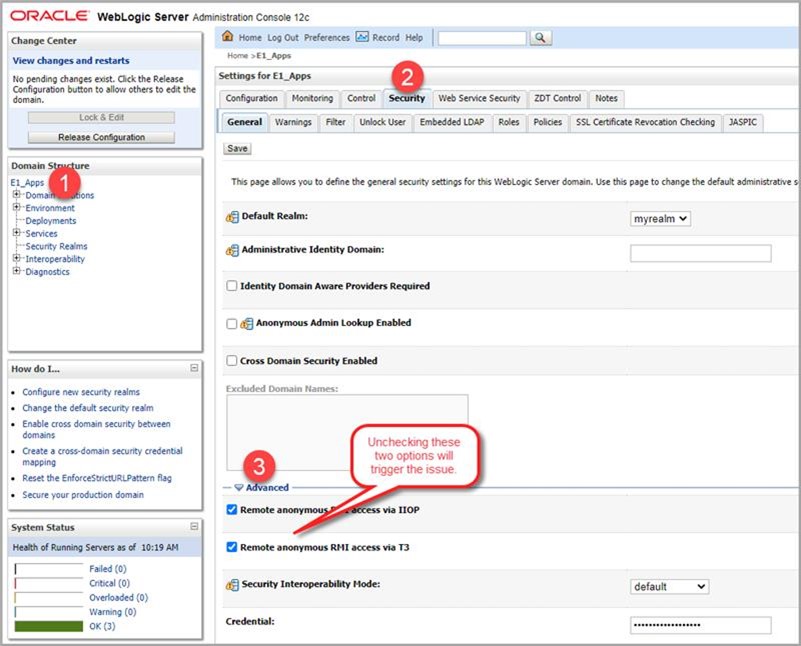Screen dimensions: 801x646
Task: Expand the Environment tree node
Action: pyautogui.click(x=16, y=207)
